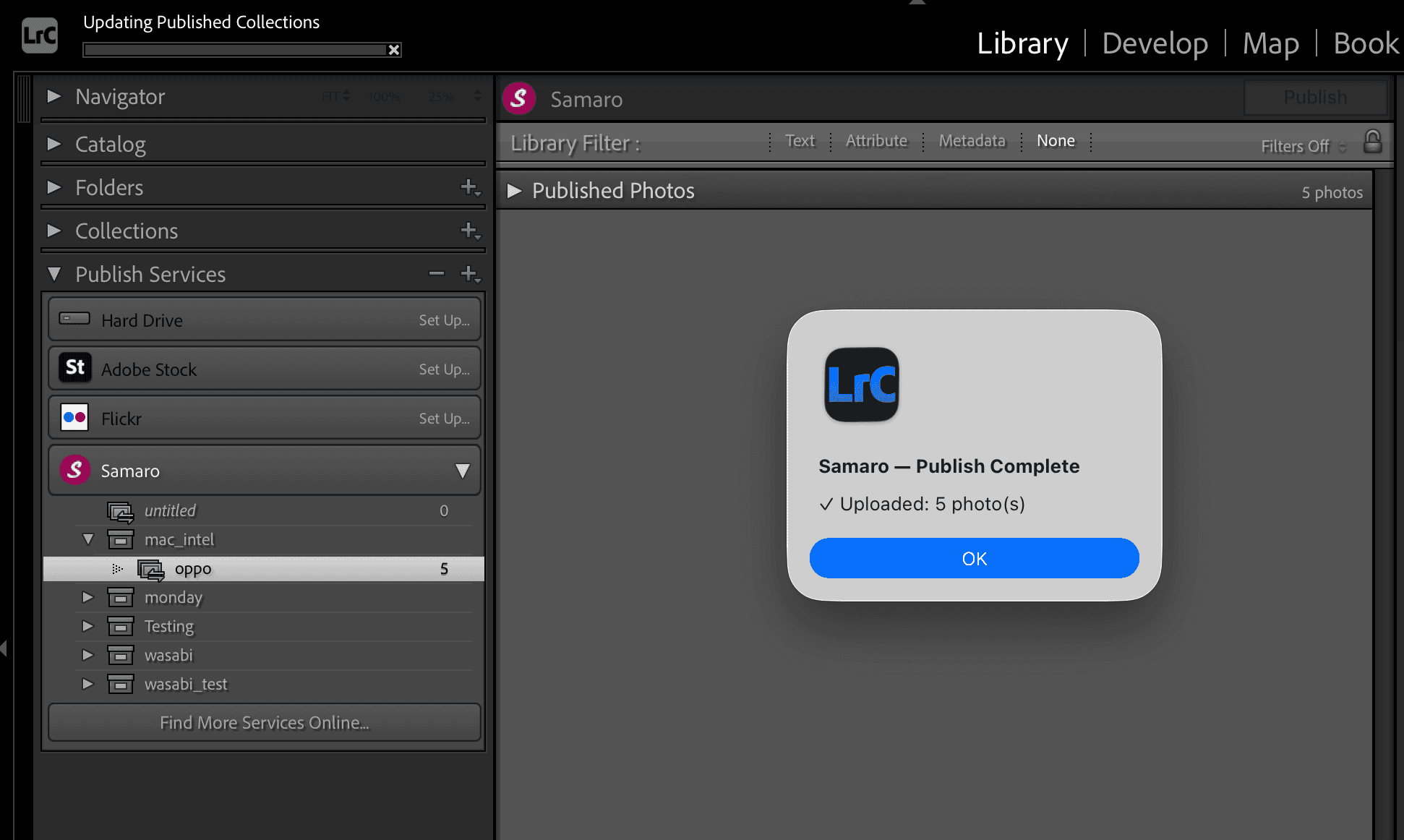Click the untitled collection icon
Screen dimensions: 1404x840
coord(121,512)
